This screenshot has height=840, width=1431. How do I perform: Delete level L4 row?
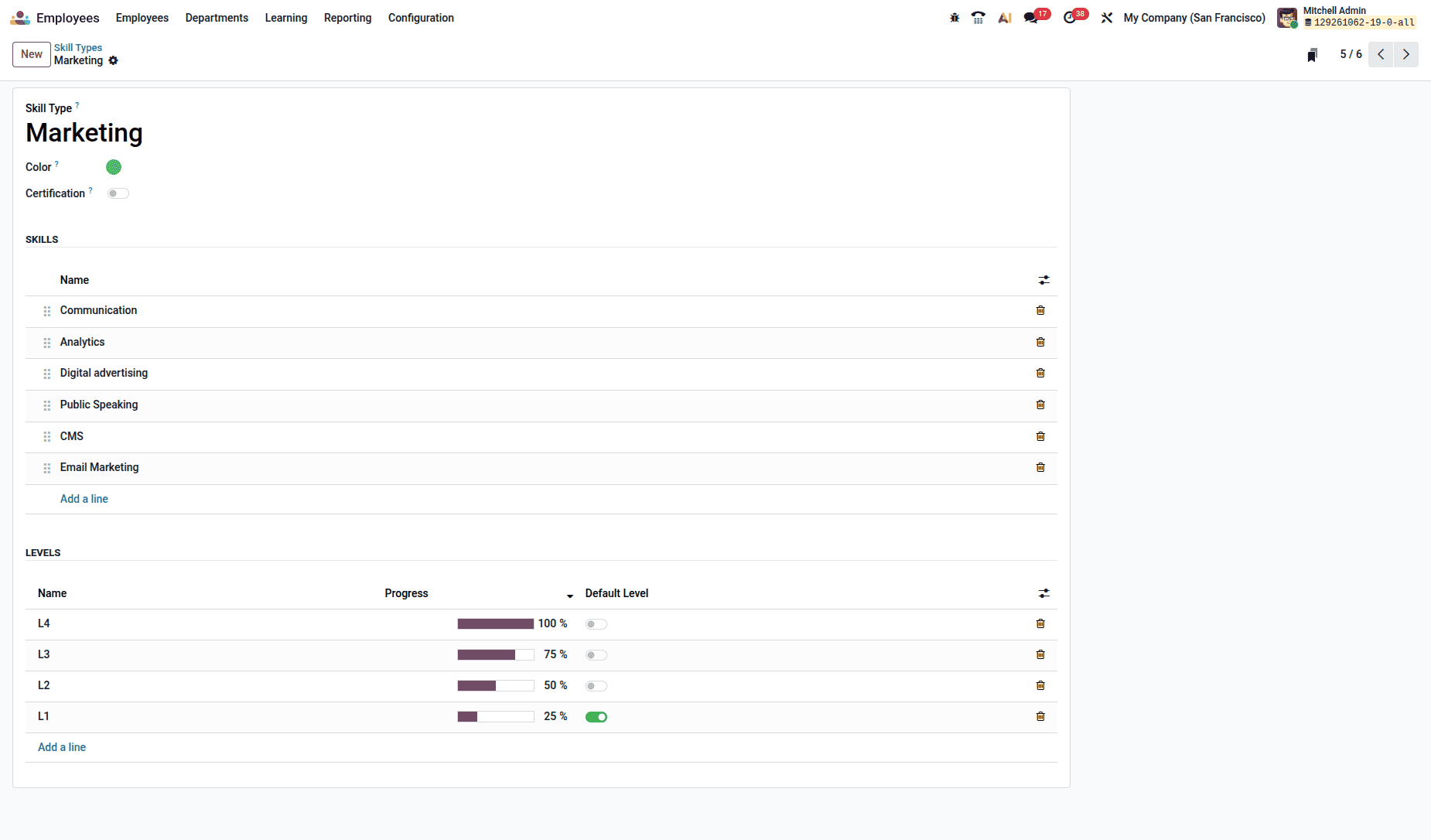tap(1040, 623)
